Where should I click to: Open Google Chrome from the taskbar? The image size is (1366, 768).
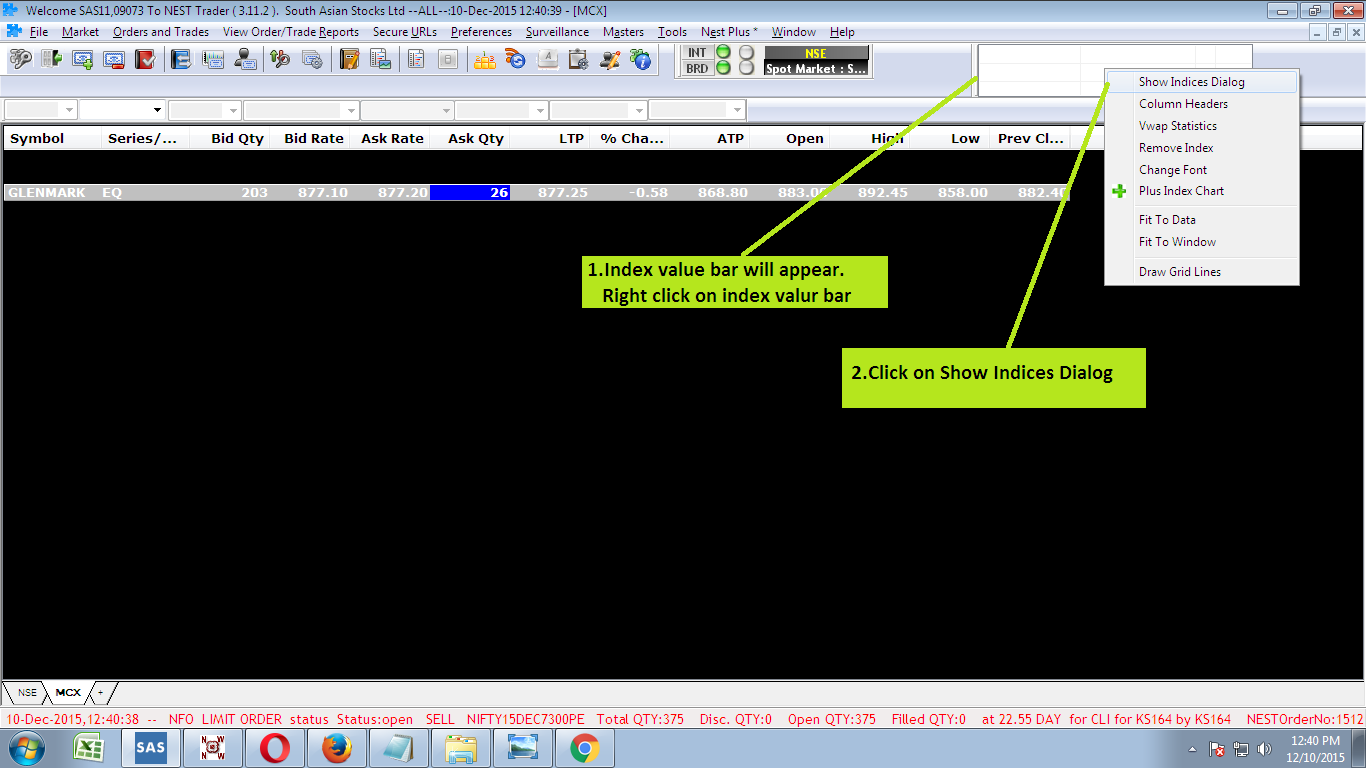coord(585,748)
